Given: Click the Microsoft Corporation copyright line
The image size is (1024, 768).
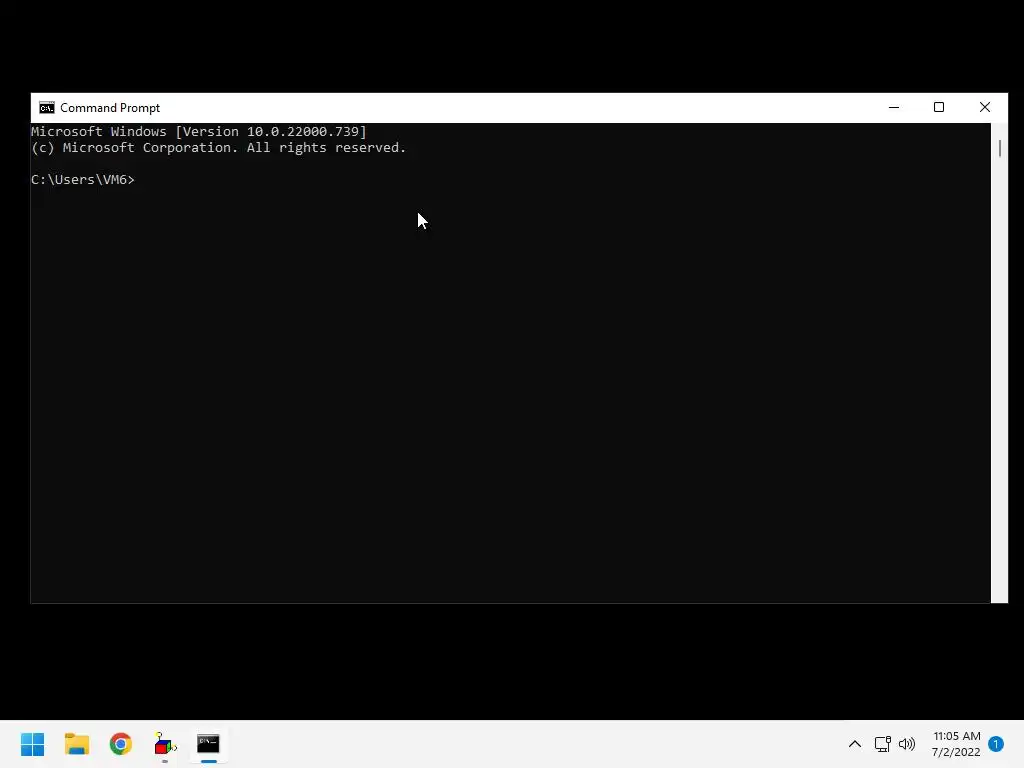Looking at the screenshot, I should click(218, 148).
